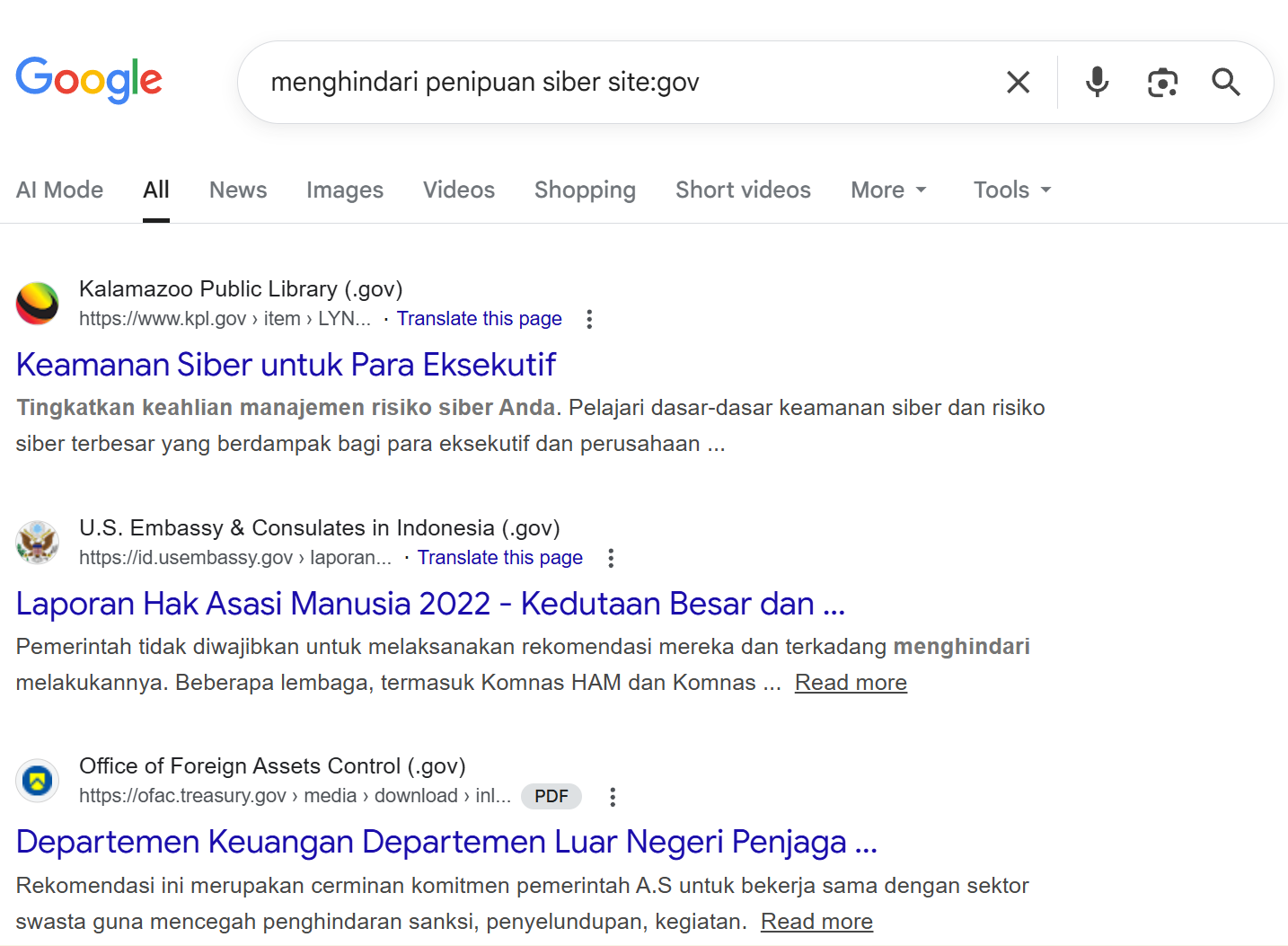
Task: Open options menu for OFAC treasury result
Action: pyautogui.click(x=613, y=797)
